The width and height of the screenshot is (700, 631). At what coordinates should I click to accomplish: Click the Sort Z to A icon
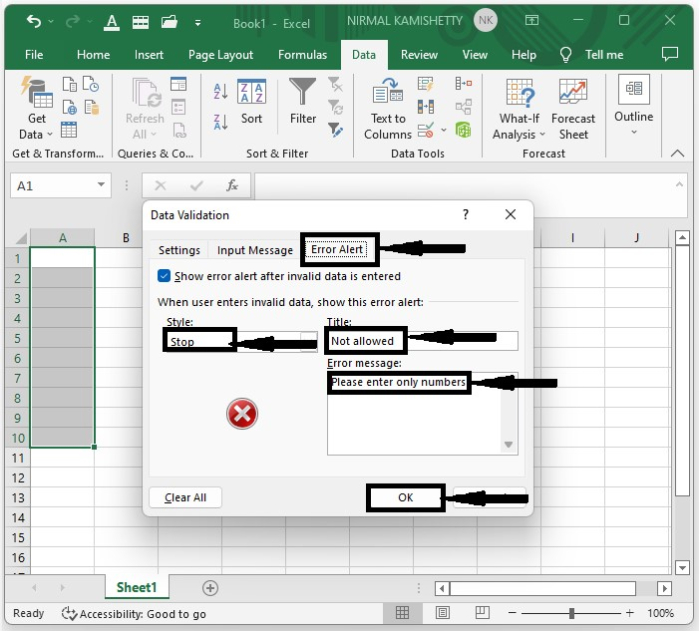point(221,121)
